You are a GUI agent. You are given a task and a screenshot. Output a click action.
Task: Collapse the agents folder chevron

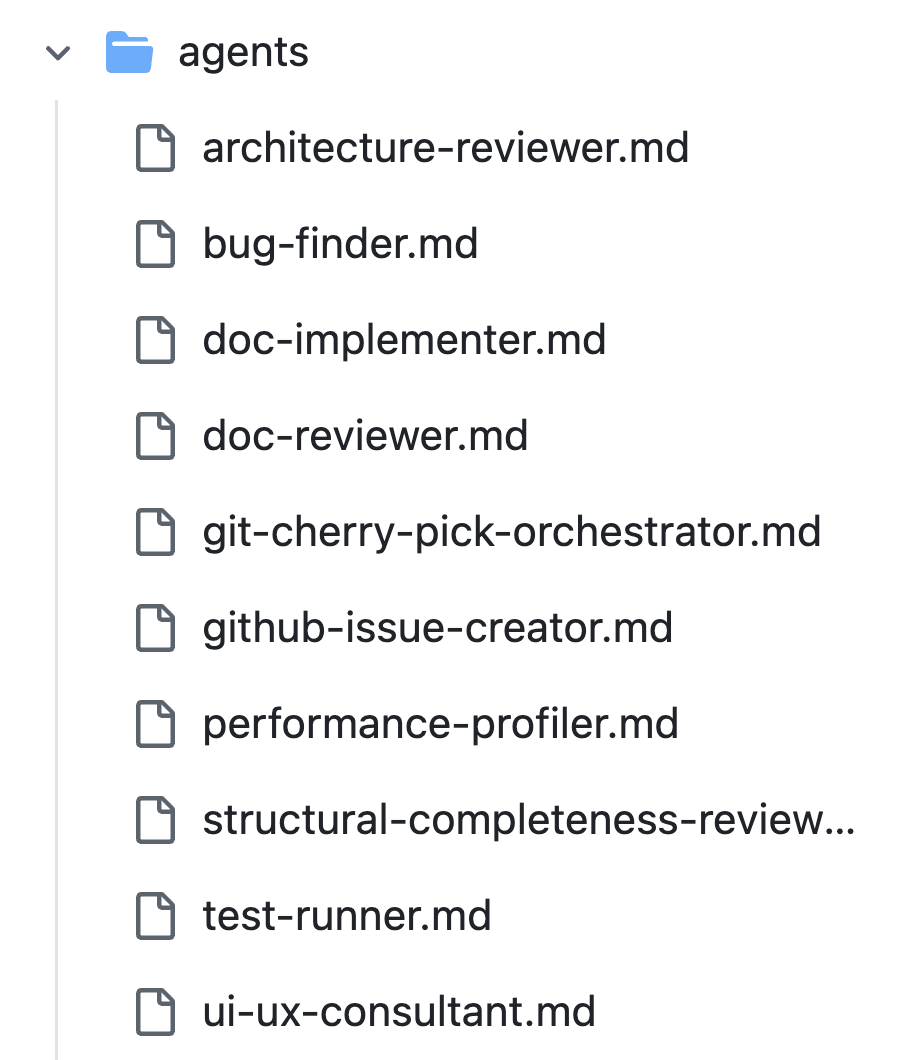pyautogui.click(x=59, y=53)
